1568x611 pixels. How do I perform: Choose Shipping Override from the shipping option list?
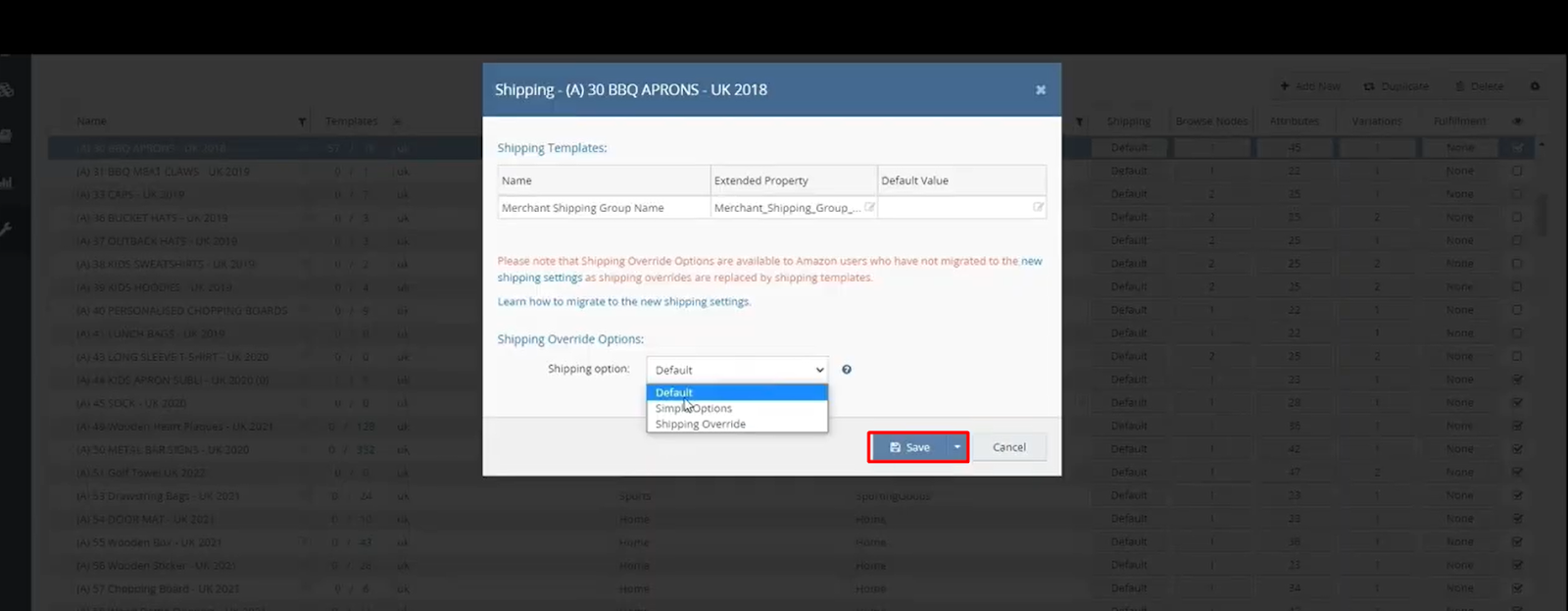737,424
